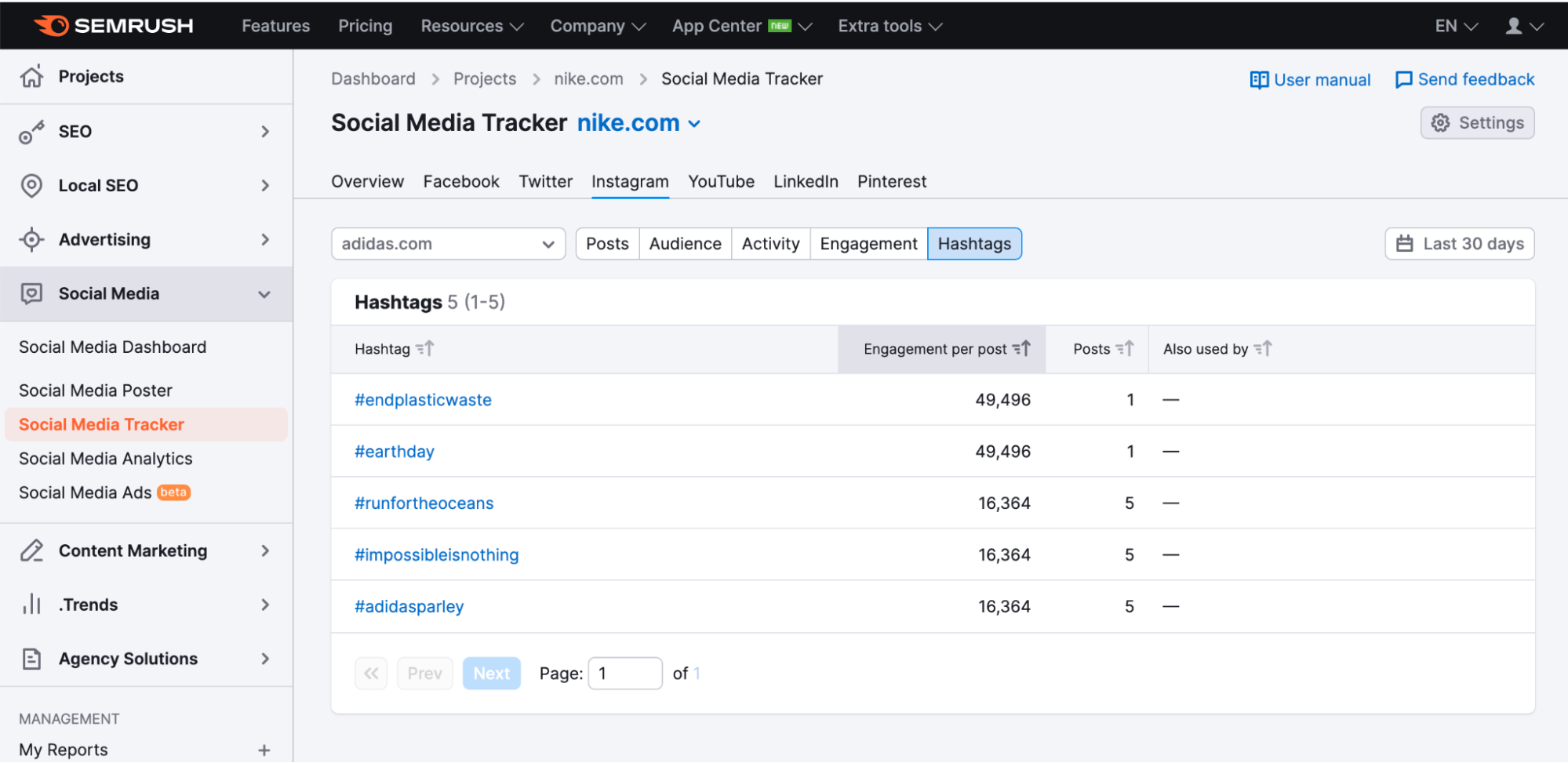Click the Local SEO pin icon

pos(31,186)
